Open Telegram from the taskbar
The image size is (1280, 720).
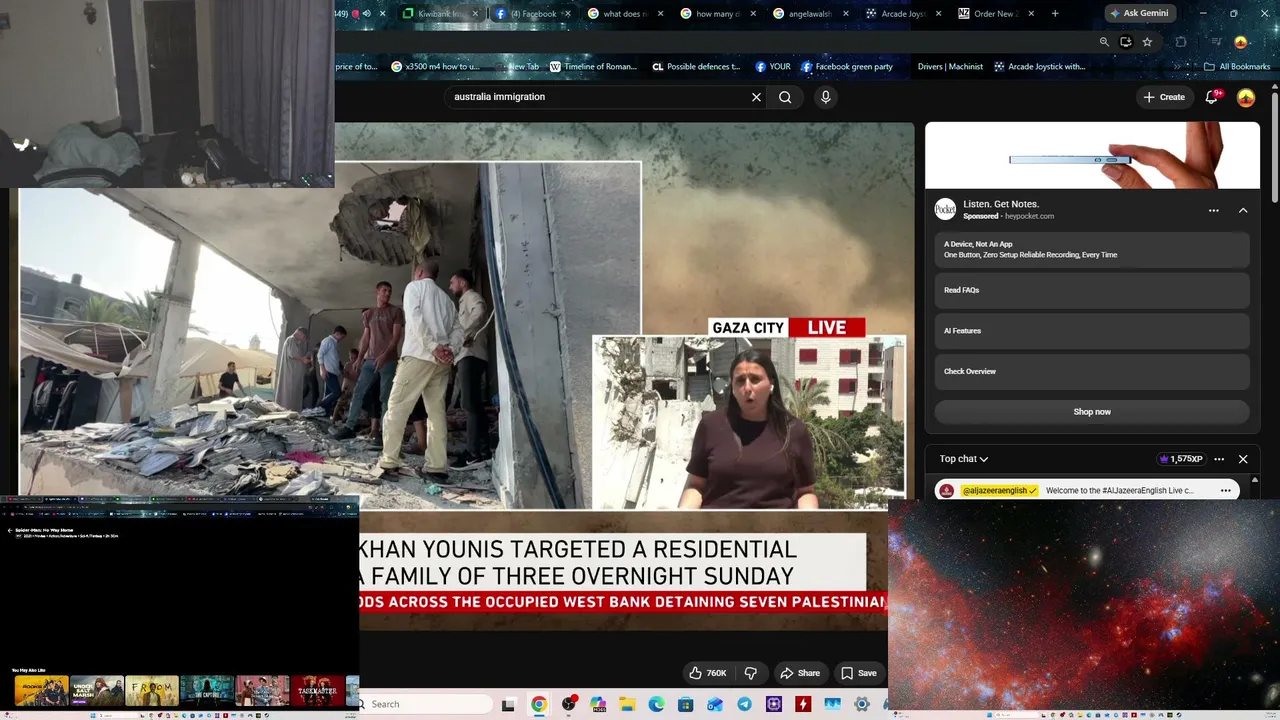tap(744, 705)
